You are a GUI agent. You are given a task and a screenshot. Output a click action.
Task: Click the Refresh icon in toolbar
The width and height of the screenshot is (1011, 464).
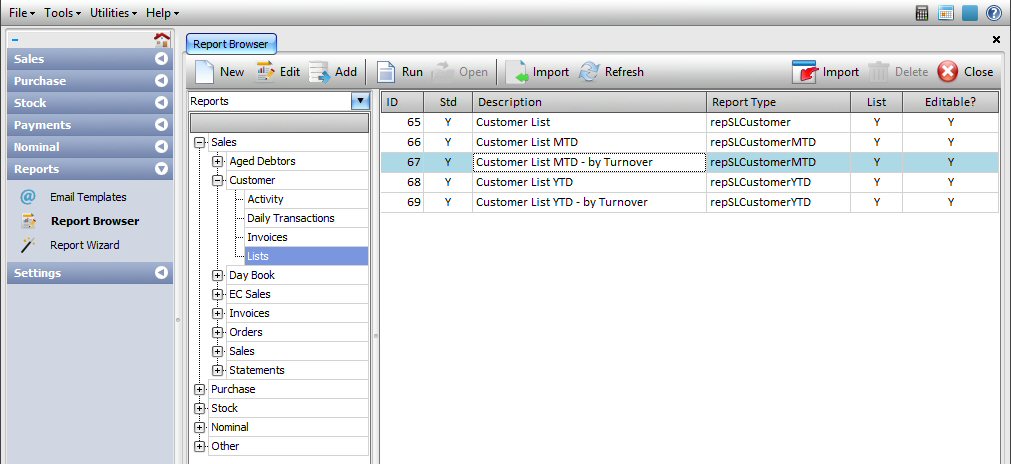tap(589, 72)
